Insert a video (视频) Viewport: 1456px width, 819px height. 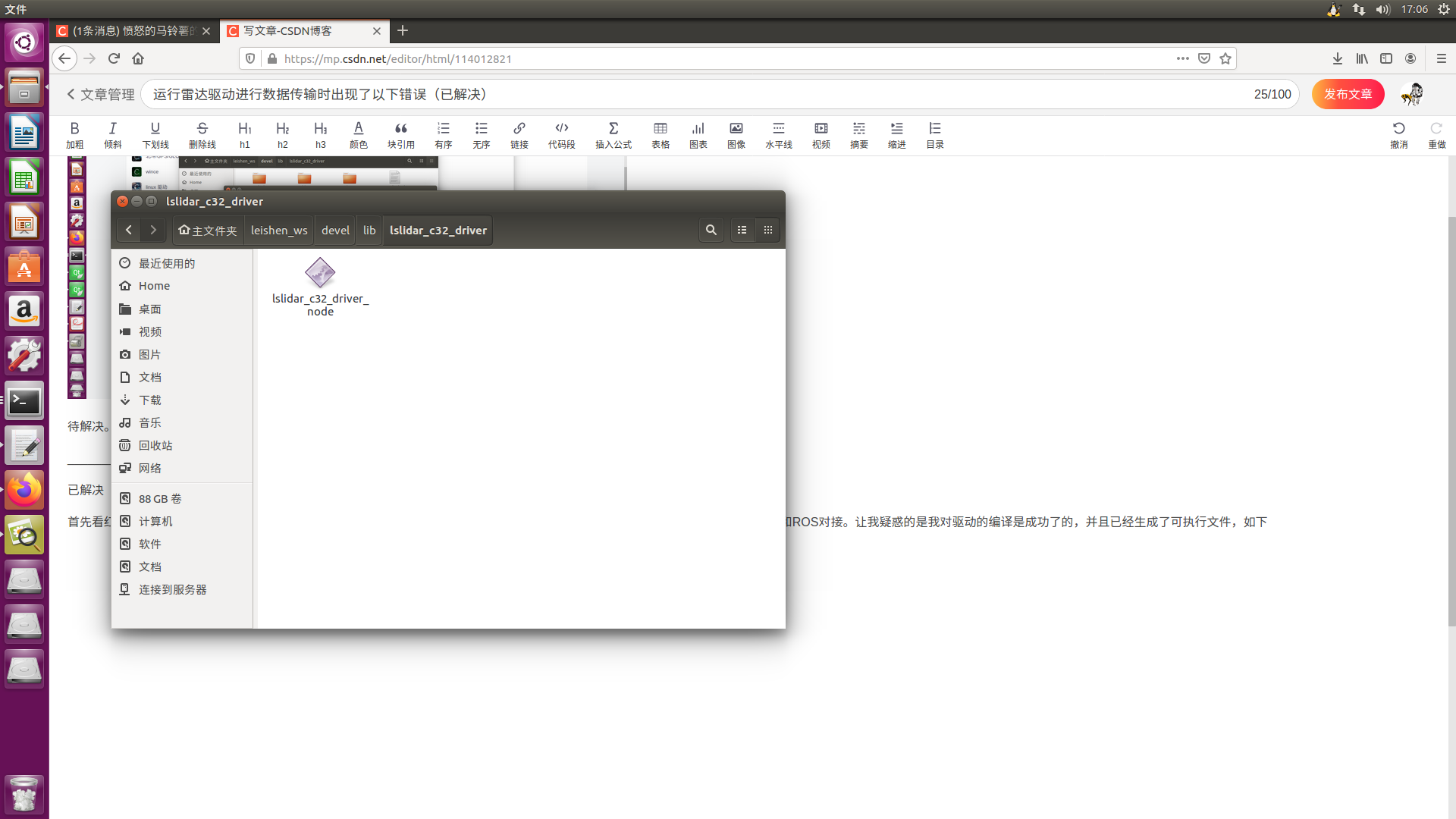(821, 135)
